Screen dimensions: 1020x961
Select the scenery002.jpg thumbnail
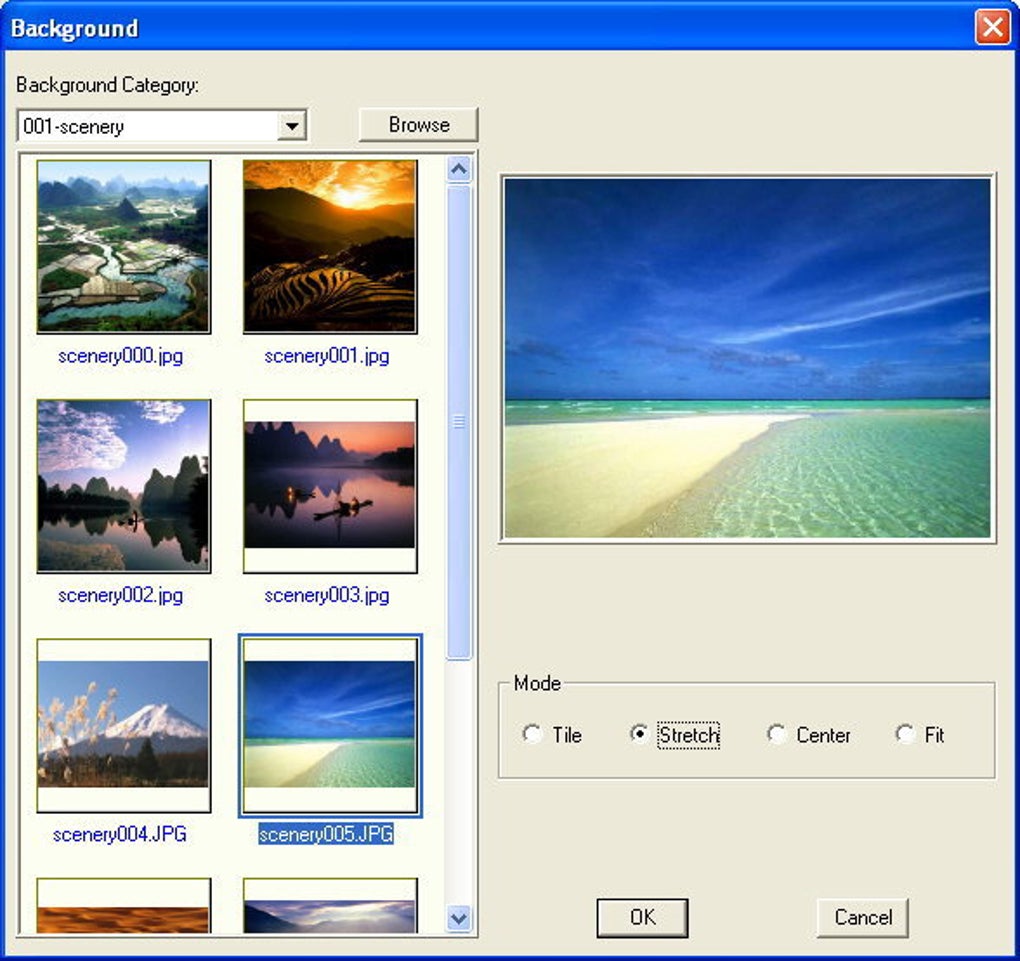point(124,486)
